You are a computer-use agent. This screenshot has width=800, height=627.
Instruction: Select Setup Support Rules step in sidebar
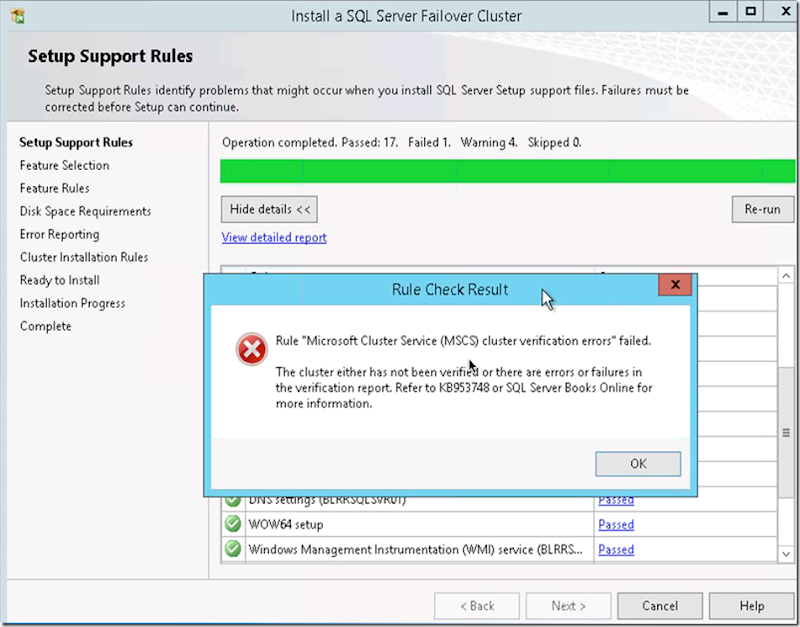click(x=76, y=142)
